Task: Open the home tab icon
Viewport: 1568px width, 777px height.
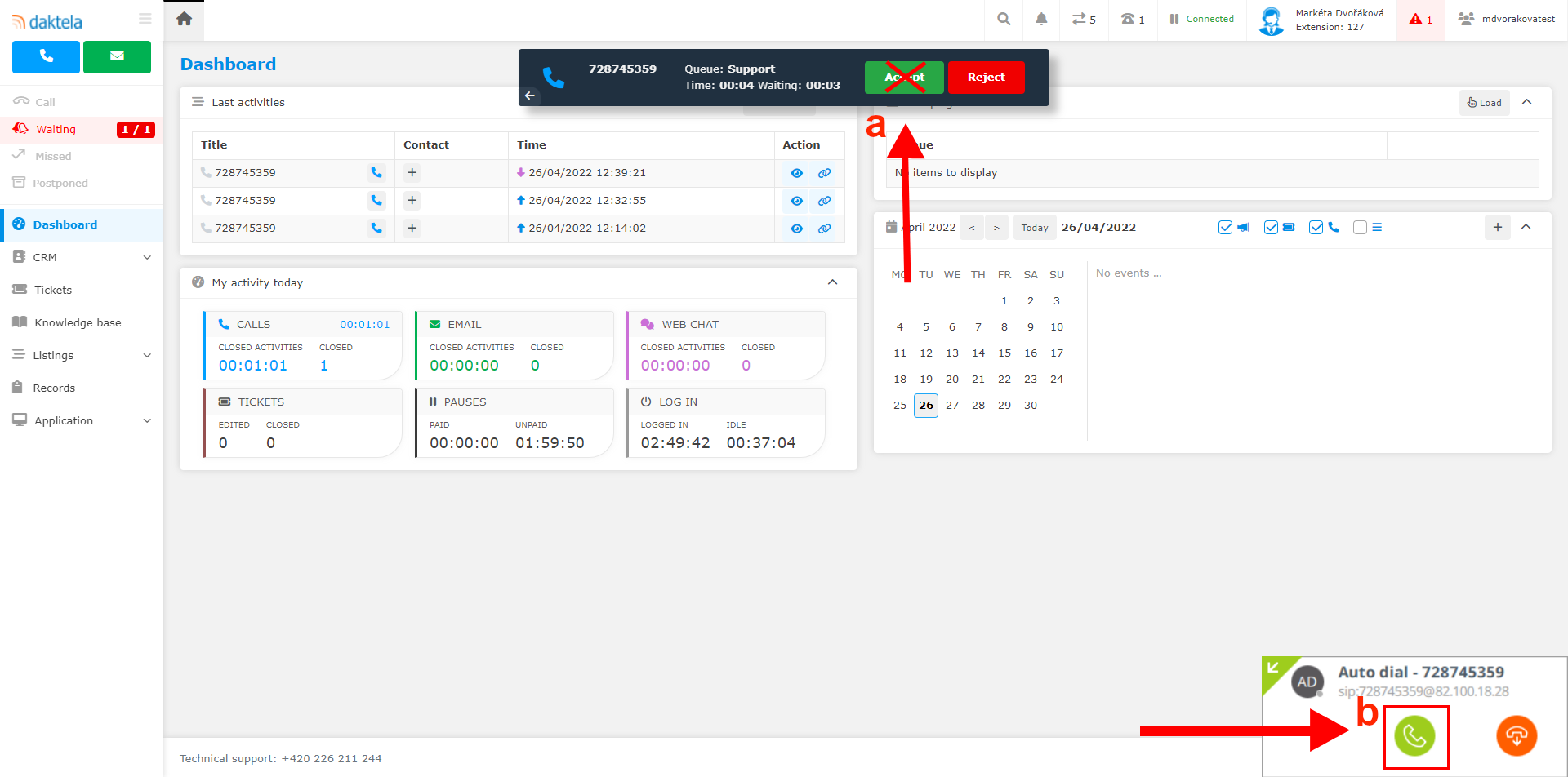Action: point(185,19)
